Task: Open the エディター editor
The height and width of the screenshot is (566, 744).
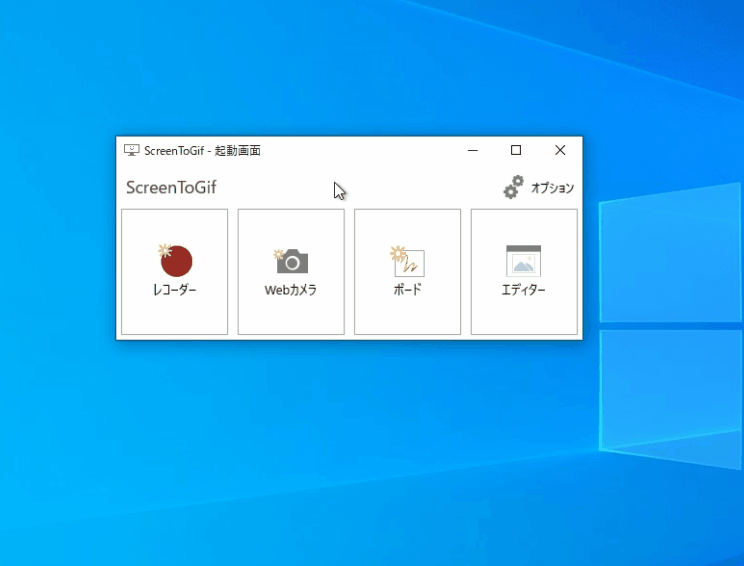Action: [x=524, y=272]
